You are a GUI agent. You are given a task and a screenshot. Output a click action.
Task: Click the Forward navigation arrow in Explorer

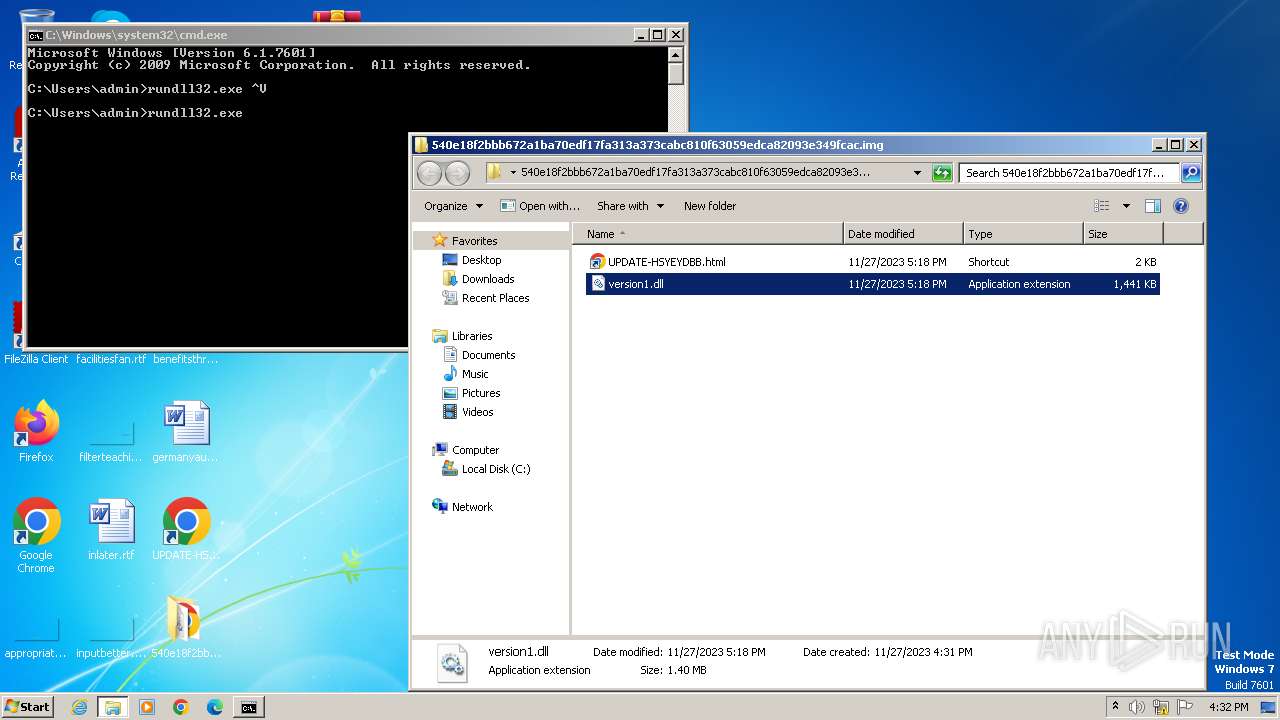tap(457, 173)
